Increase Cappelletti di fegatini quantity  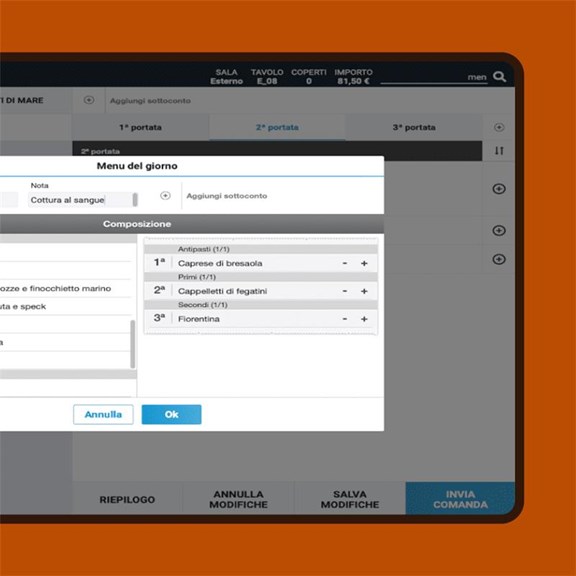click(x=364, y=291)
